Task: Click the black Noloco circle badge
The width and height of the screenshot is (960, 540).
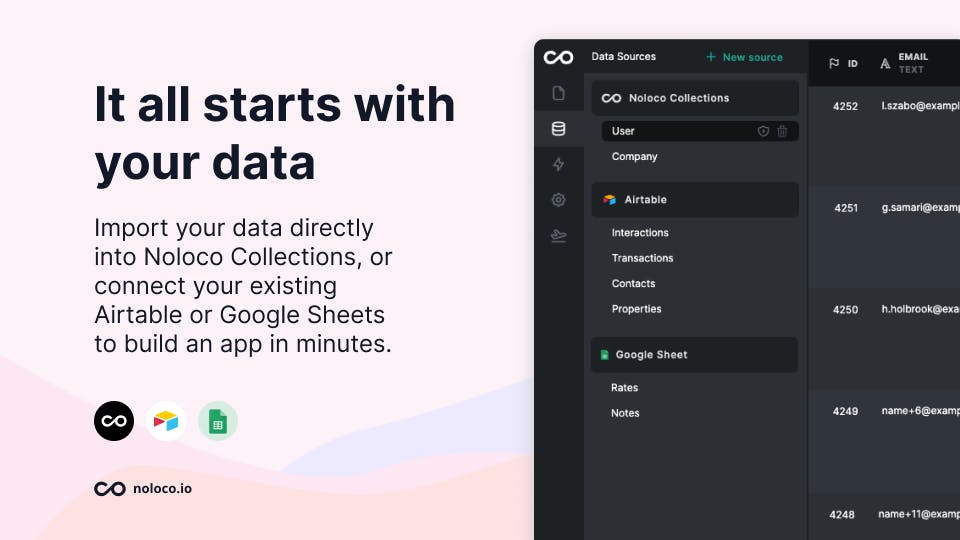Action: (114, 421)
